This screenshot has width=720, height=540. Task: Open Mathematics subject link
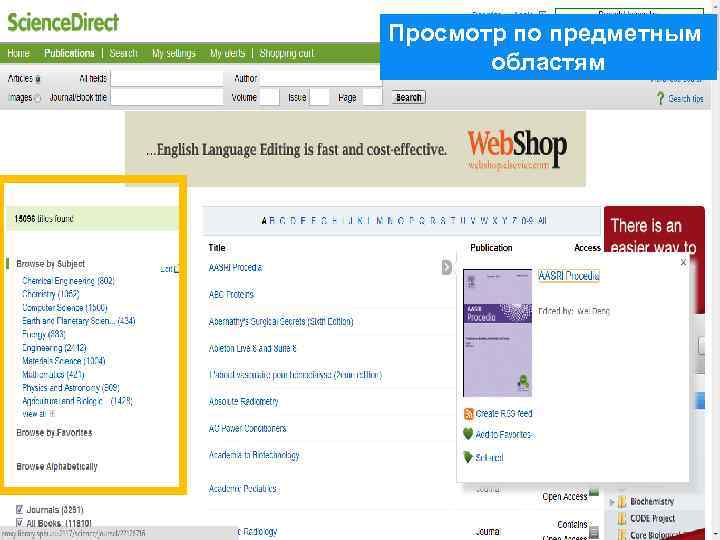[53, 374]
